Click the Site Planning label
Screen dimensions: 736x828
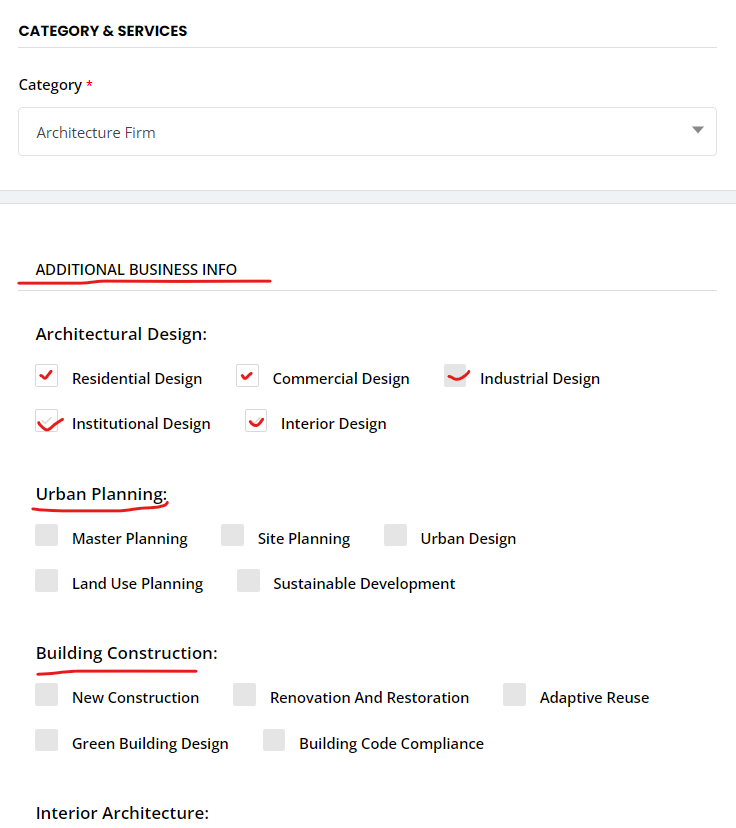click(x=304, y=539)
